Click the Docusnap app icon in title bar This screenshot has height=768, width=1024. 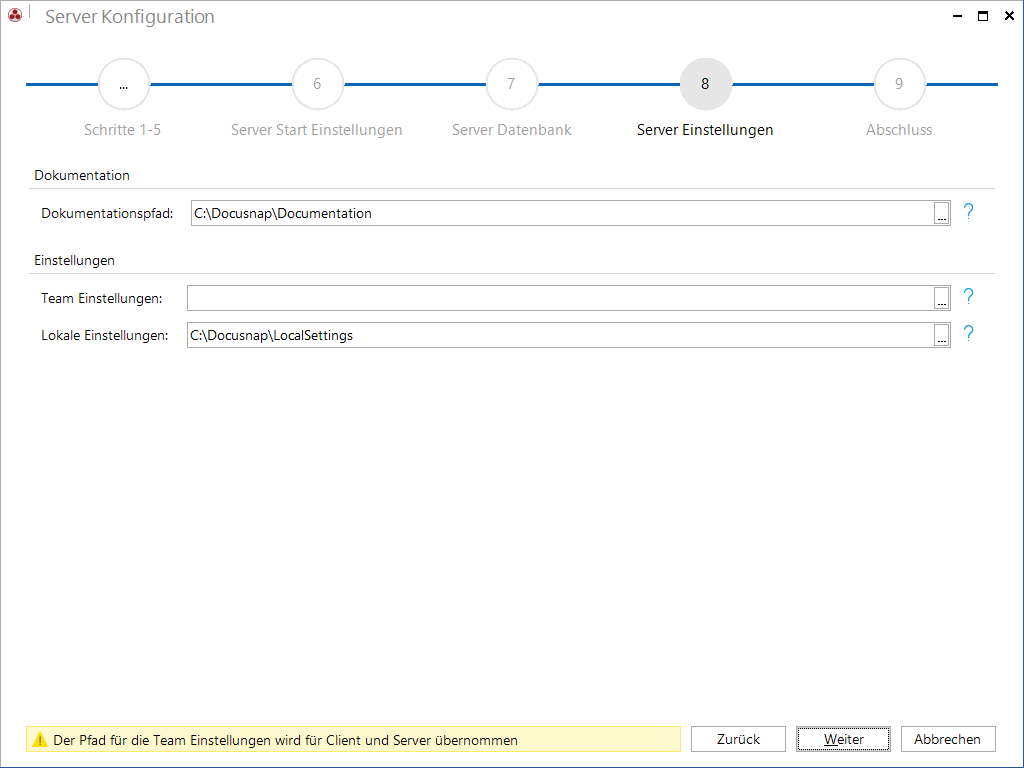(x=14, y=14)
